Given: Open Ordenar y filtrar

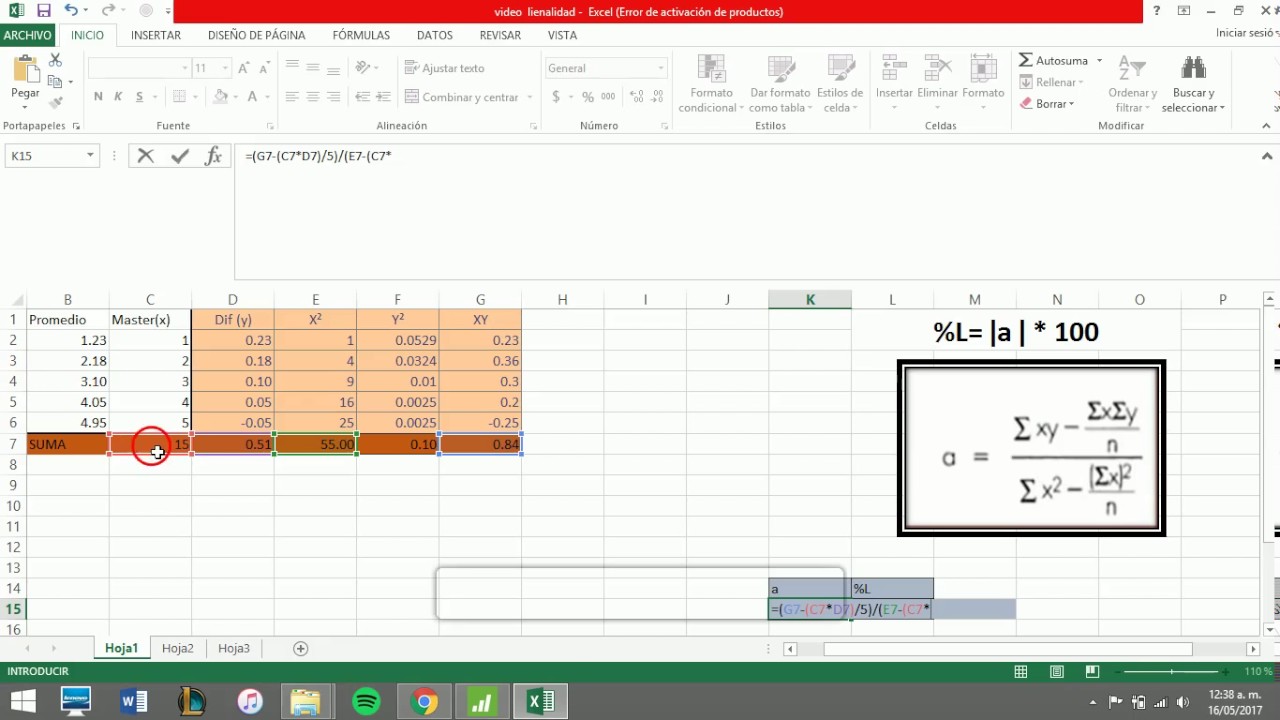Looking at the screenshot, I should 1132,85.
